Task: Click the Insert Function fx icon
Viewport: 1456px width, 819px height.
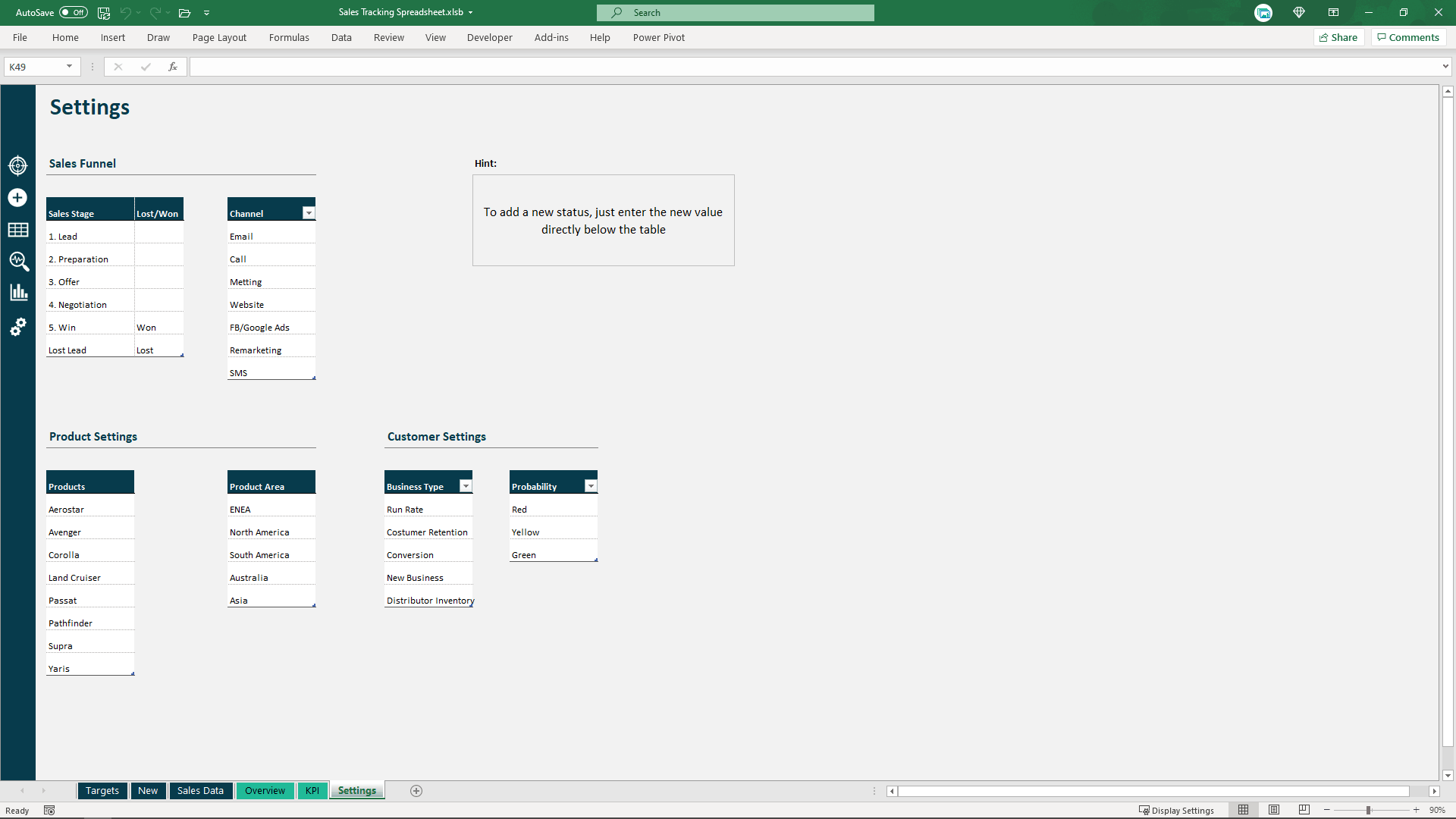Action: click(x=173, y=67)
